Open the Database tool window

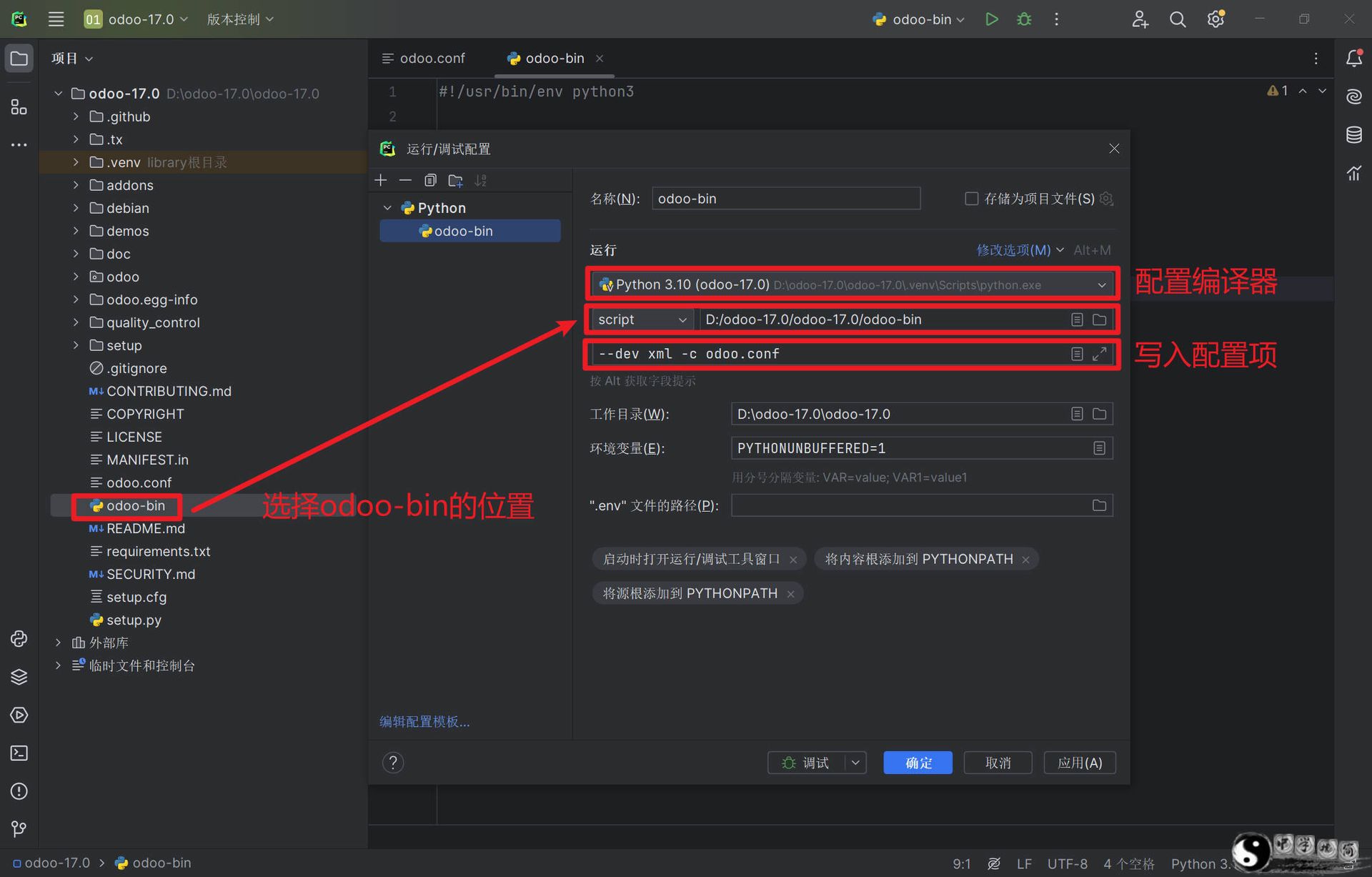click(x=1353, y=134)
